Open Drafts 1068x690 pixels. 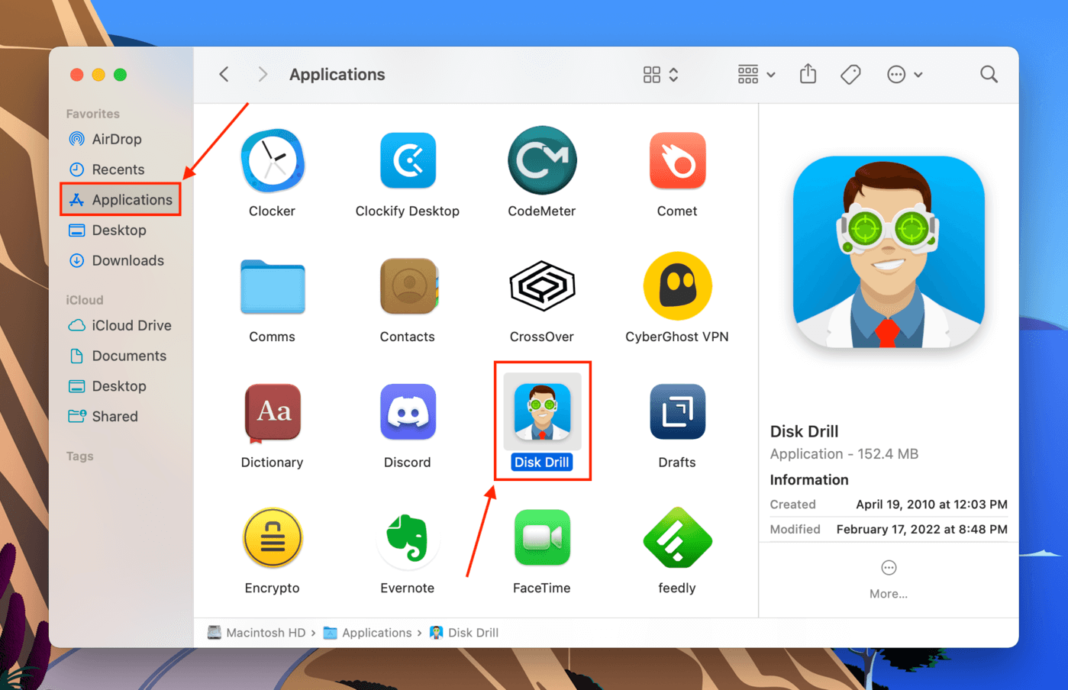click(x=677, y=411)
